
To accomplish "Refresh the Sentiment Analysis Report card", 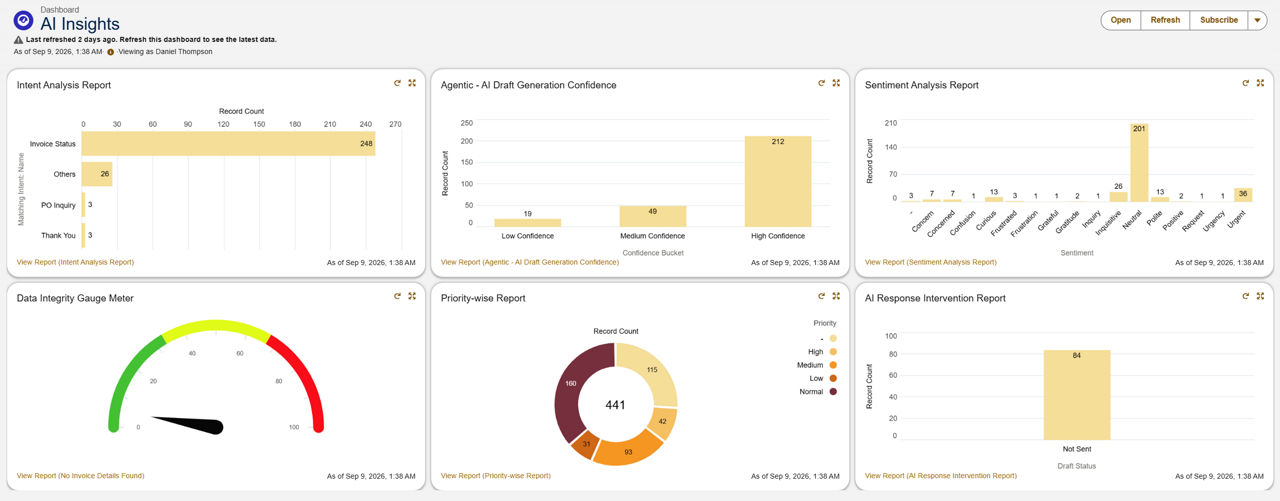I will click(1246, 84).
